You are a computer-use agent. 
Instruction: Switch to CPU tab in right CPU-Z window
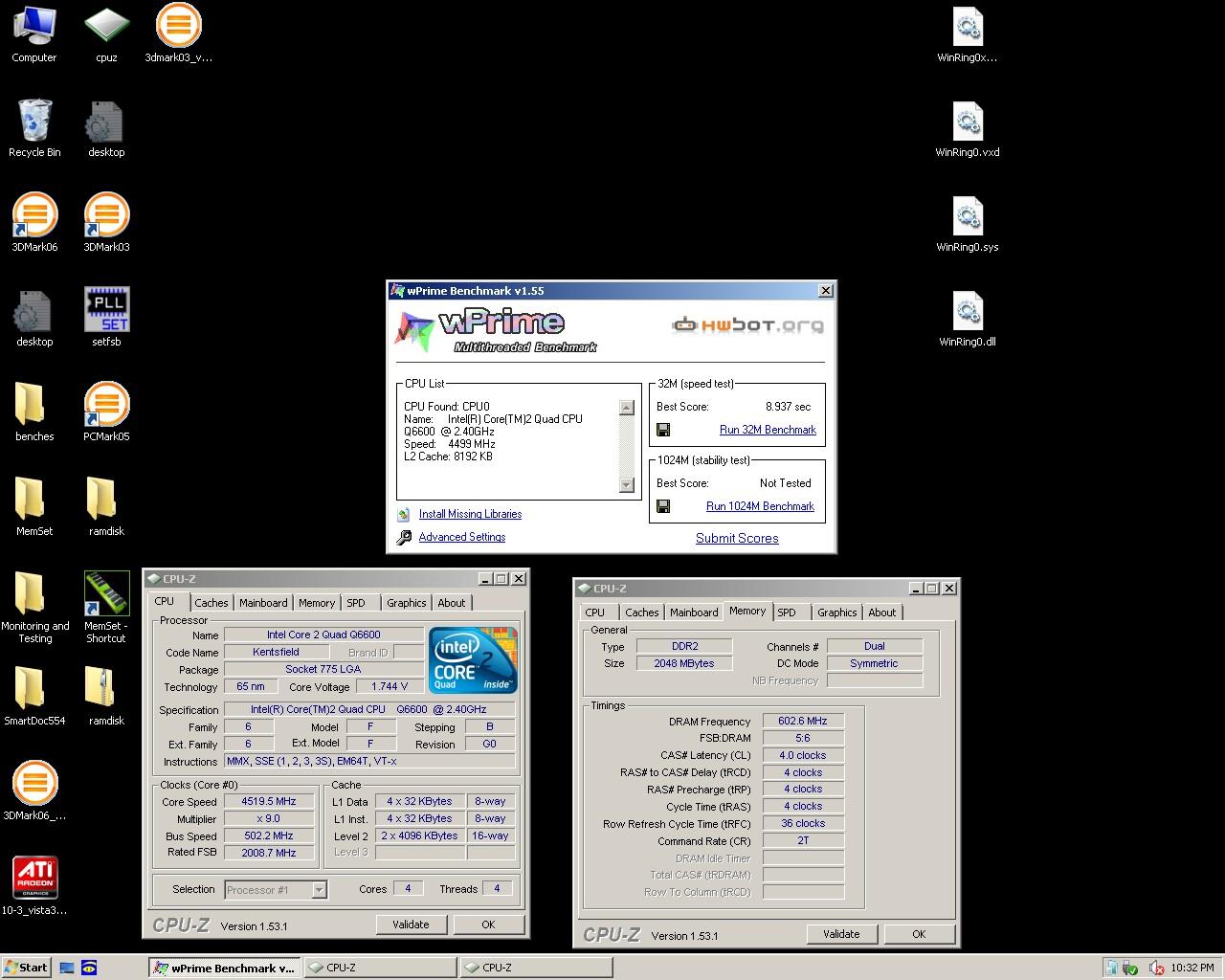(x=595, y=612)
